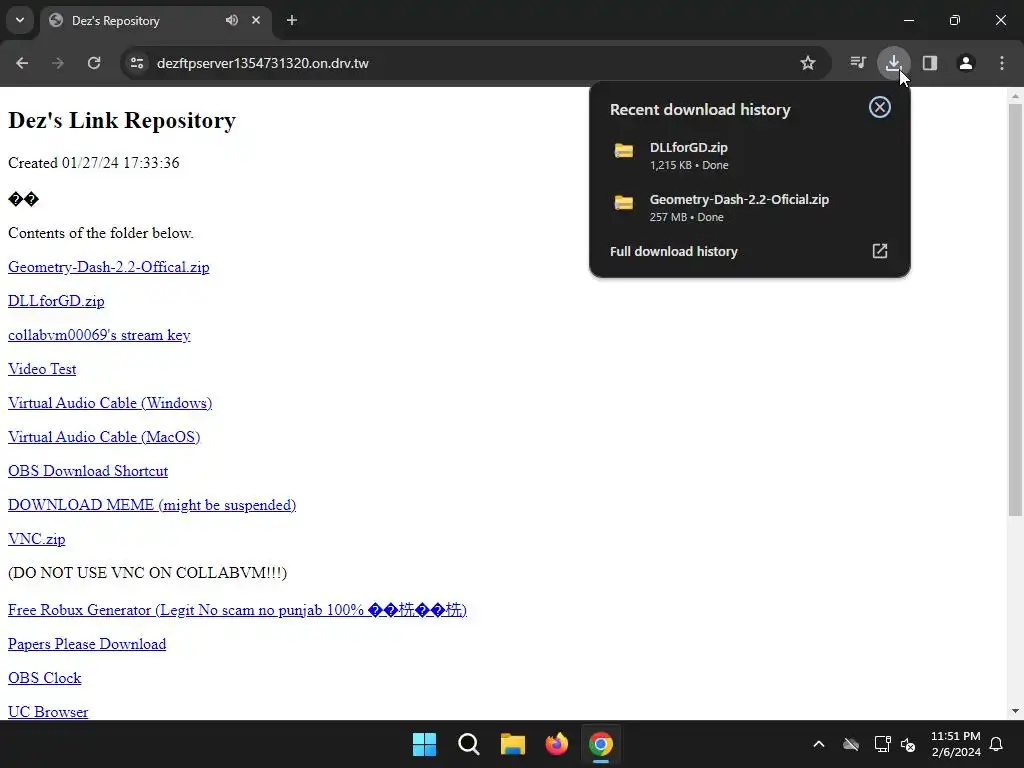The width and height of the screenshot is (1024, 768).
Task: Open the Video Test link
Action: 42,369
